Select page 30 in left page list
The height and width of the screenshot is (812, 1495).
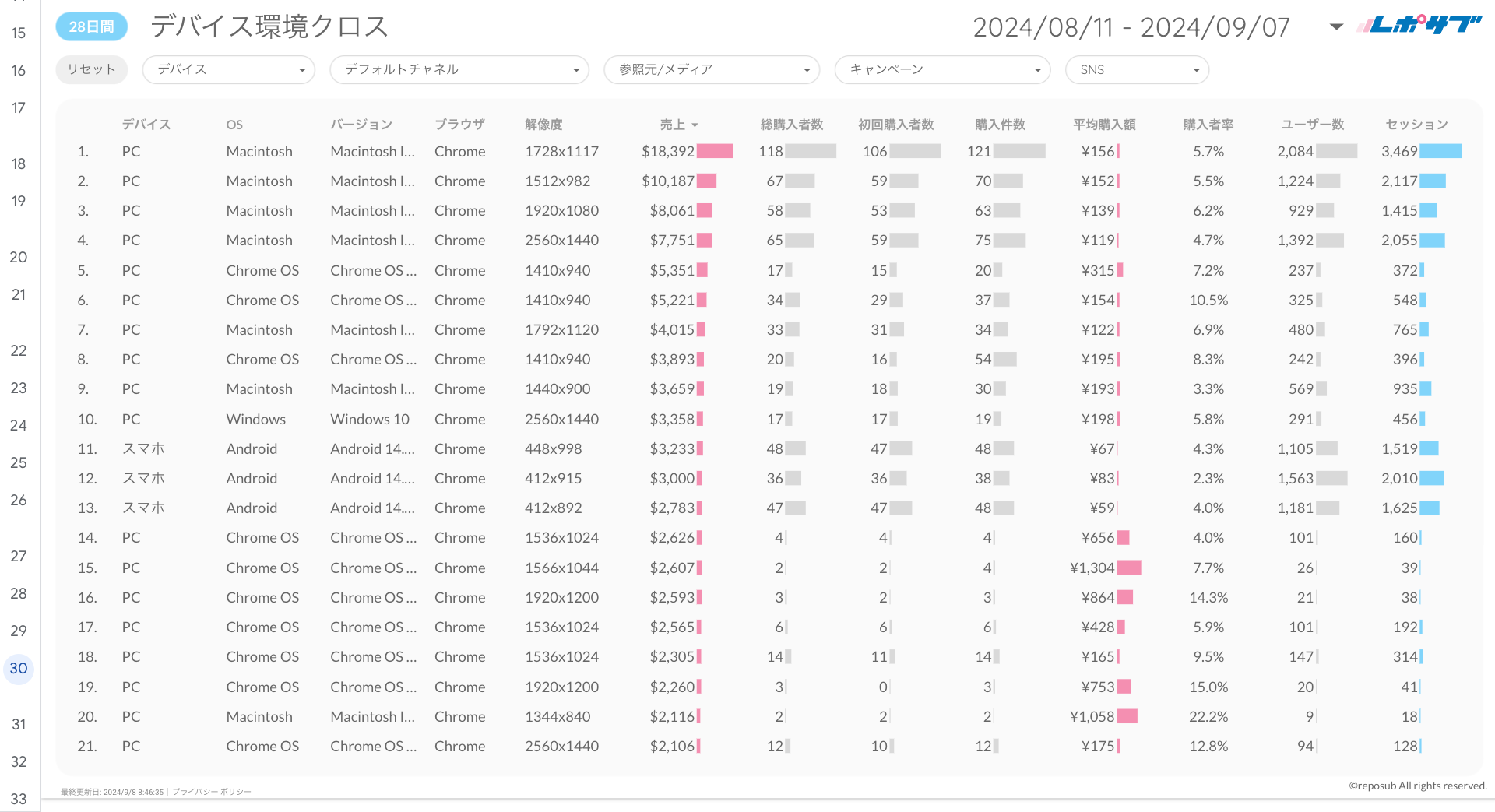pos(19,669)
